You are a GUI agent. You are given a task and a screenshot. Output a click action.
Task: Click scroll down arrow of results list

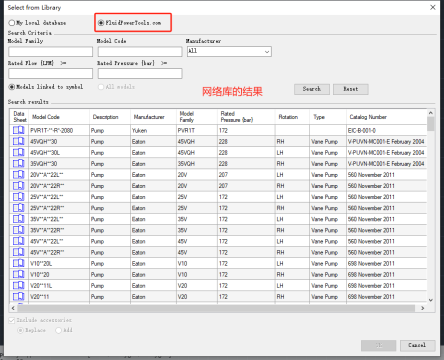pyautogui.click(x=431, y=300)
